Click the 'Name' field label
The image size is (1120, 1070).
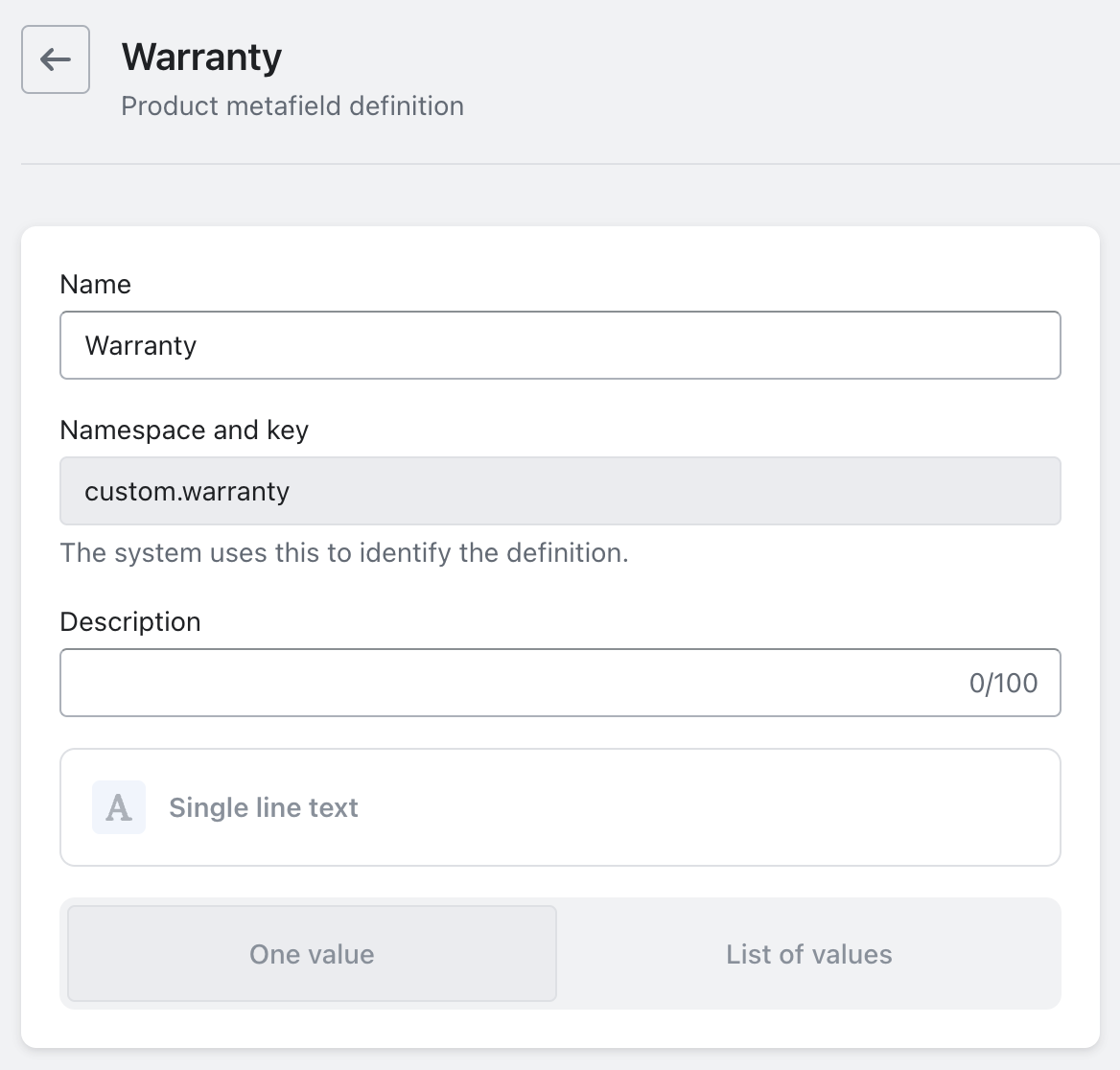[x=95, y=284]
